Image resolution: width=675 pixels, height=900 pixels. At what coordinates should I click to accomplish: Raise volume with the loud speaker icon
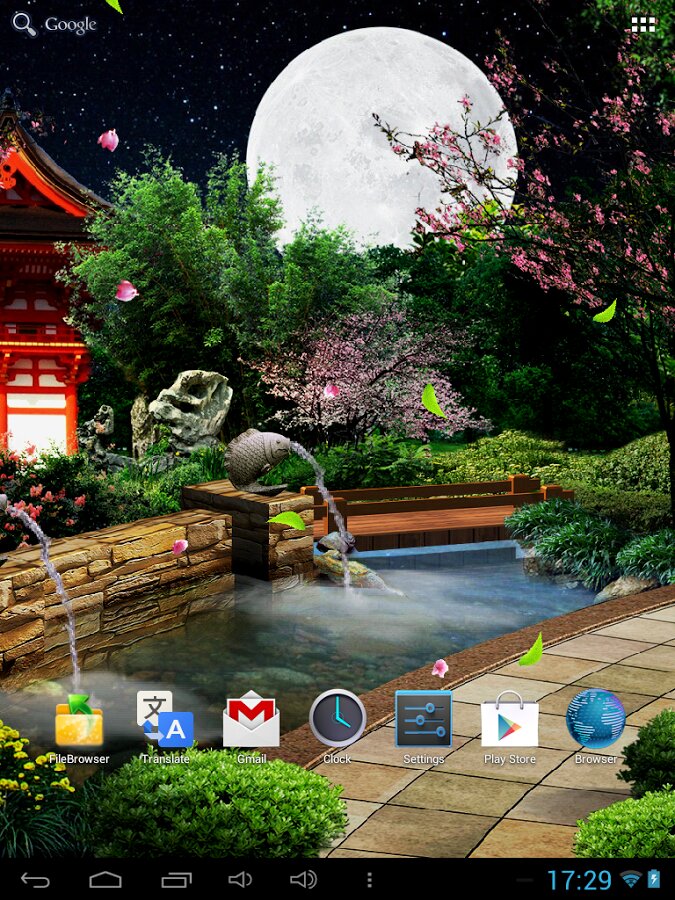point(303,879)
